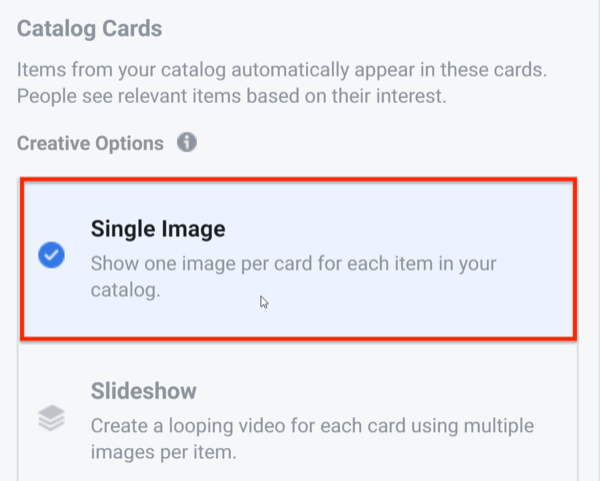Click 'Show one image per card' description line
The width and height of the screenshot is (600, 481).
293,264
